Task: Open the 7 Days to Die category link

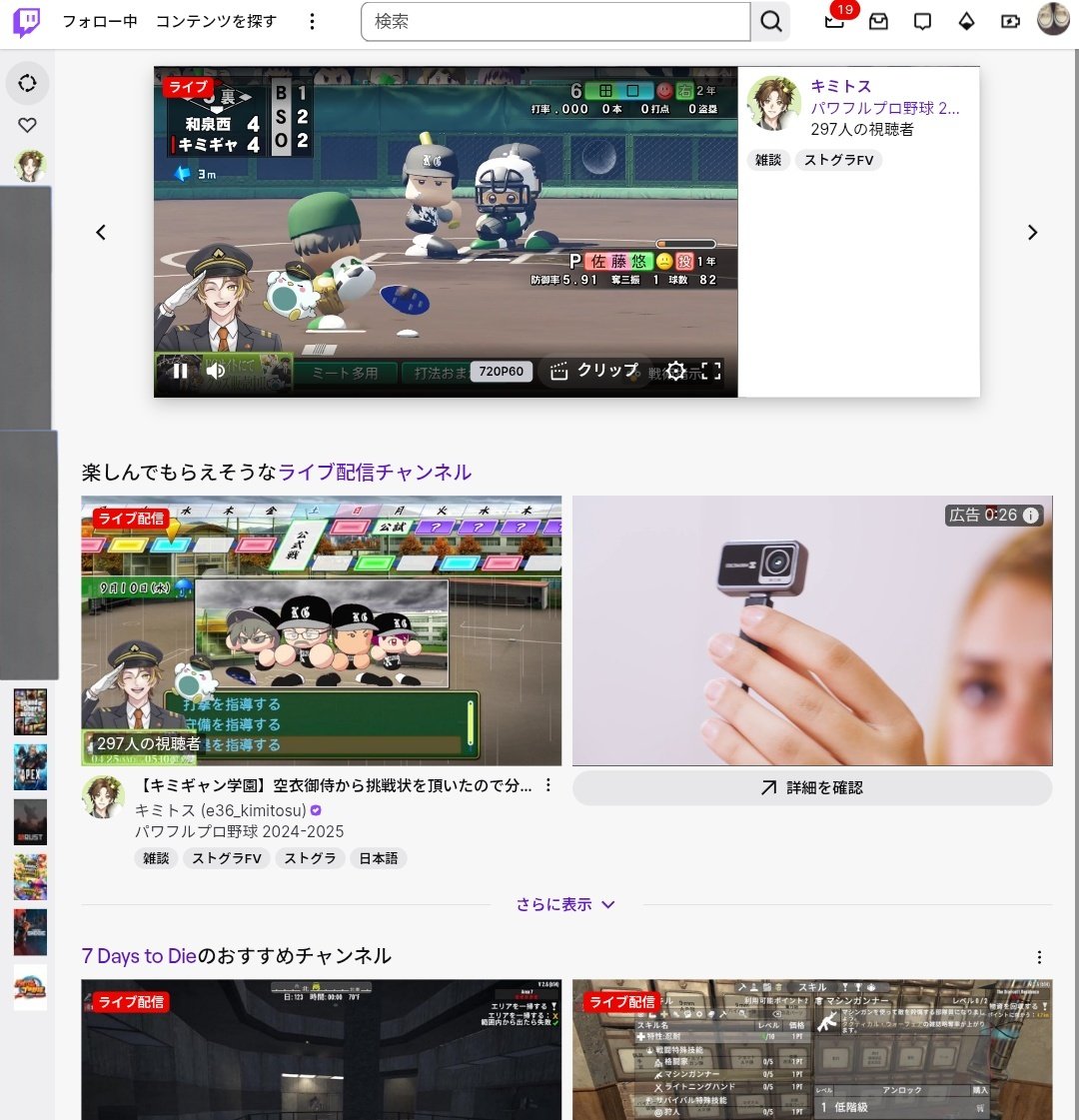Action: 139,956
